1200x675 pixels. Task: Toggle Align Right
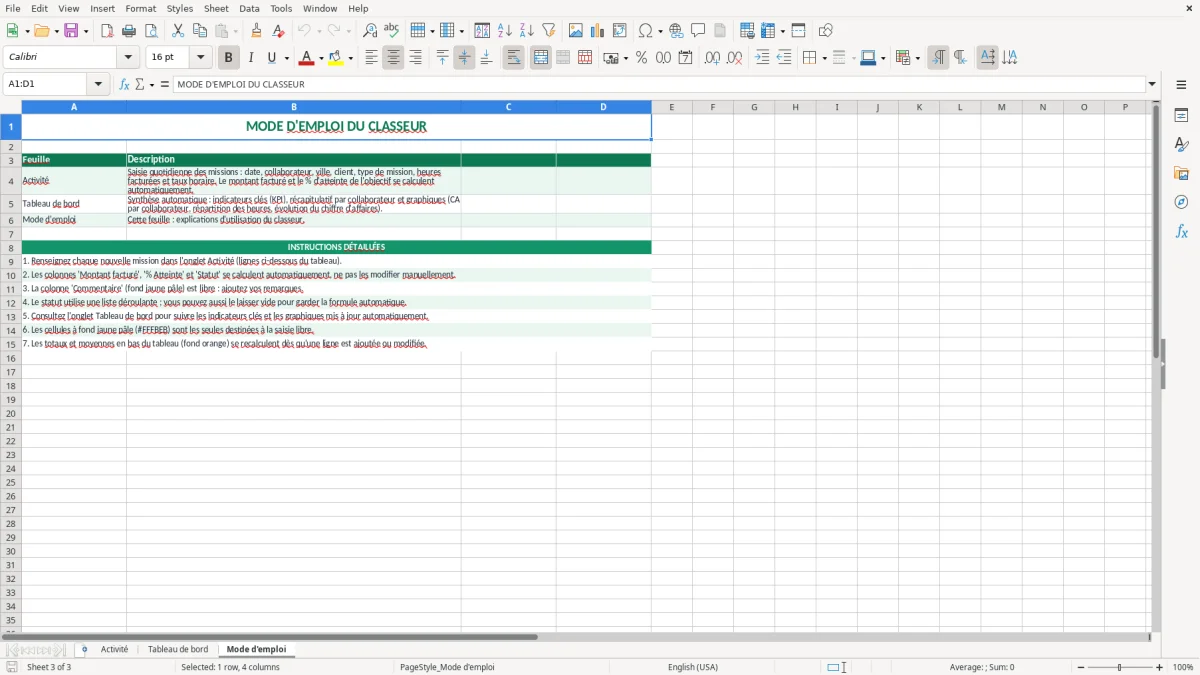(x=415, y=58)
